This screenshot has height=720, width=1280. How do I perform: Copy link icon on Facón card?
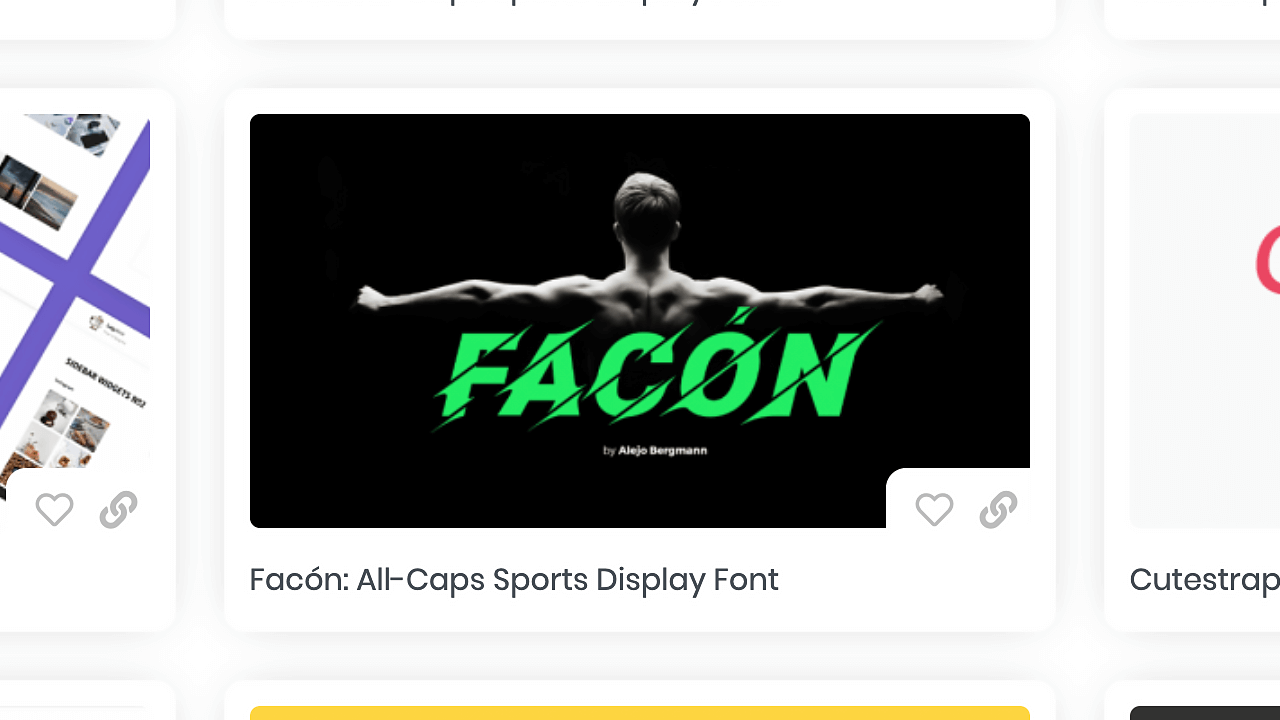click(x=998, y=510)
